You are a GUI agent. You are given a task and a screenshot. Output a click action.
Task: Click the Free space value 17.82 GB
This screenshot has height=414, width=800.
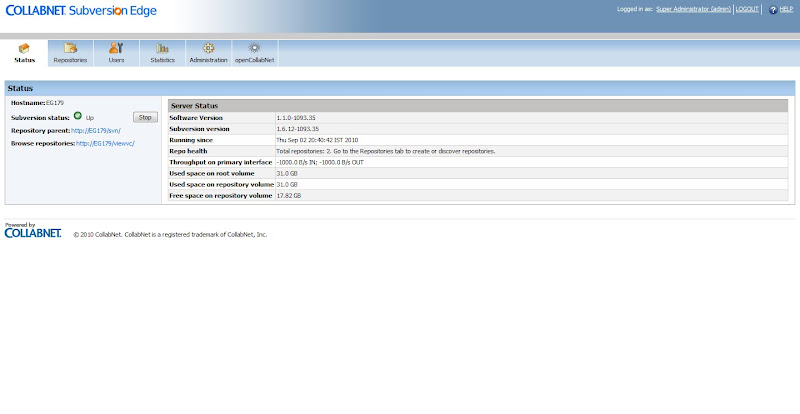(288, 196)
